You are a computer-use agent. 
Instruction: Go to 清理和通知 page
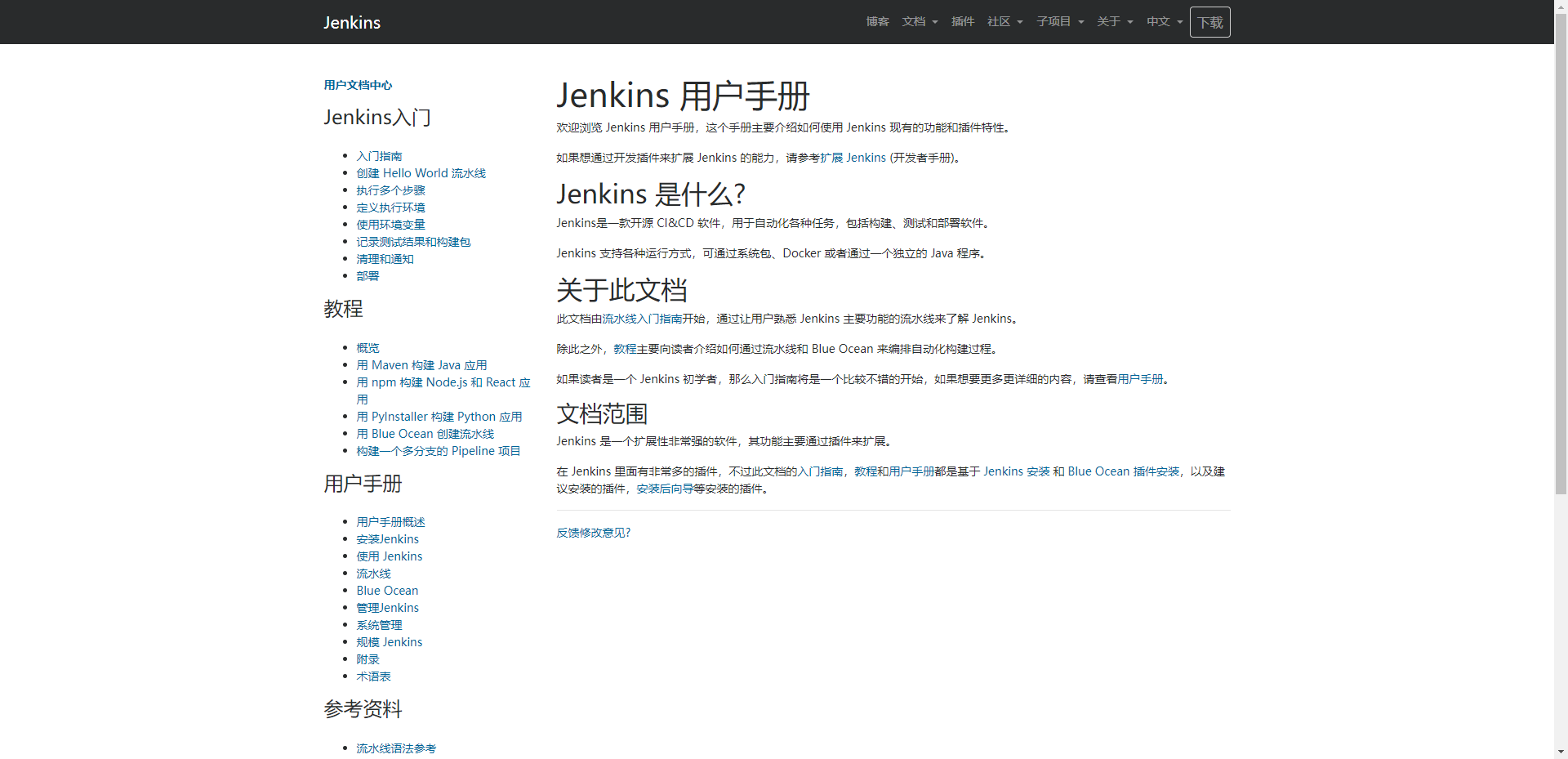point(385,259)
